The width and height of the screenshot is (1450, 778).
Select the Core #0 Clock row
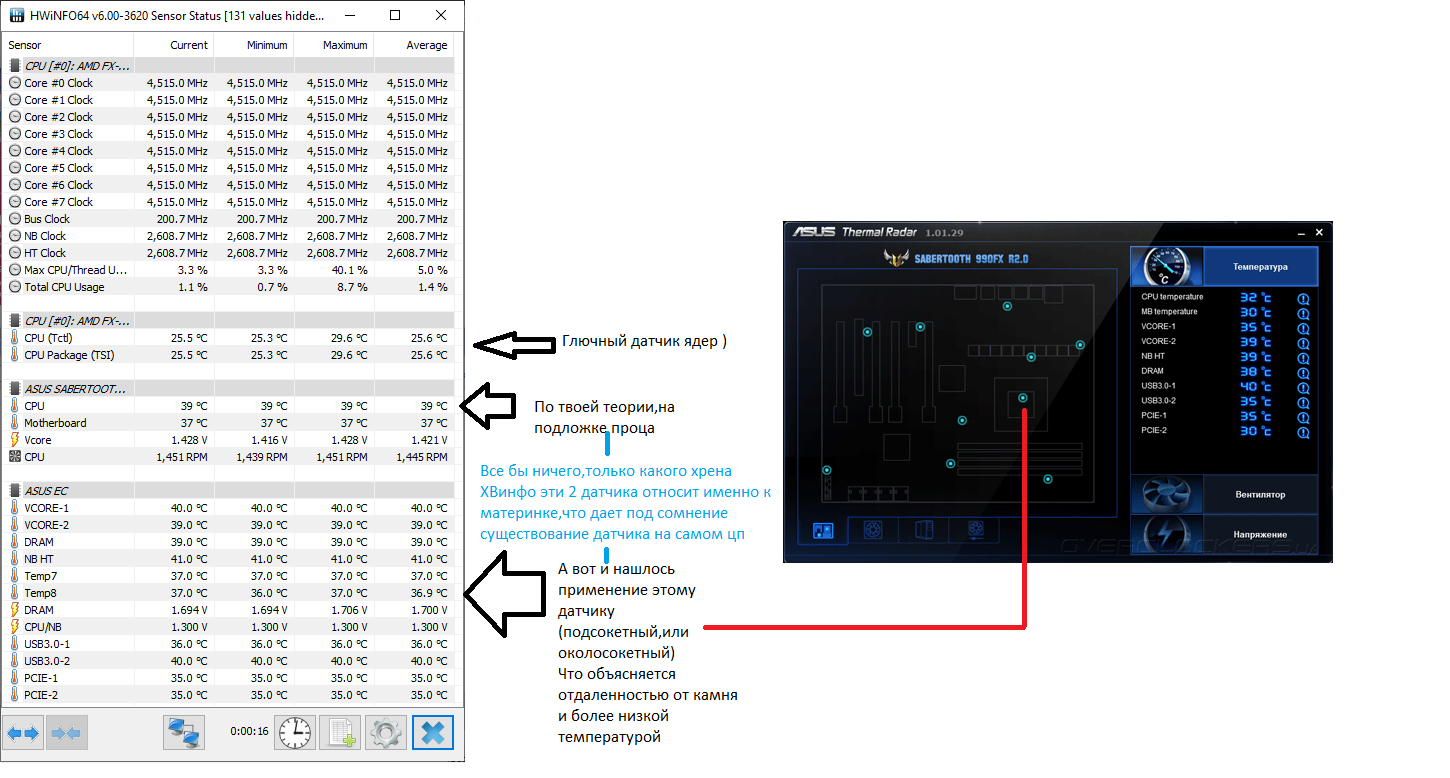click(x=229, y=83)
